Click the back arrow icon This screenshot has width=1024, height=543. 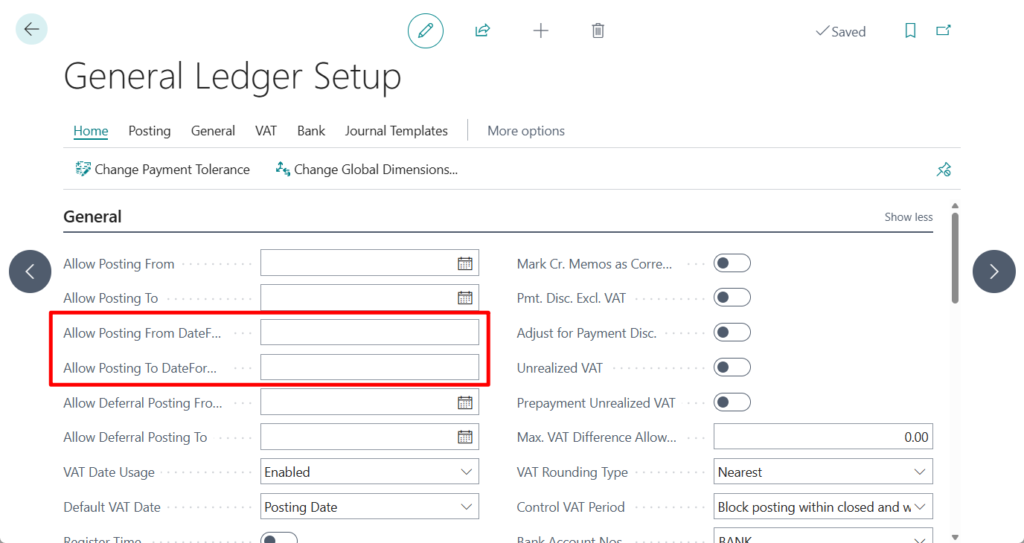point(32,30)
